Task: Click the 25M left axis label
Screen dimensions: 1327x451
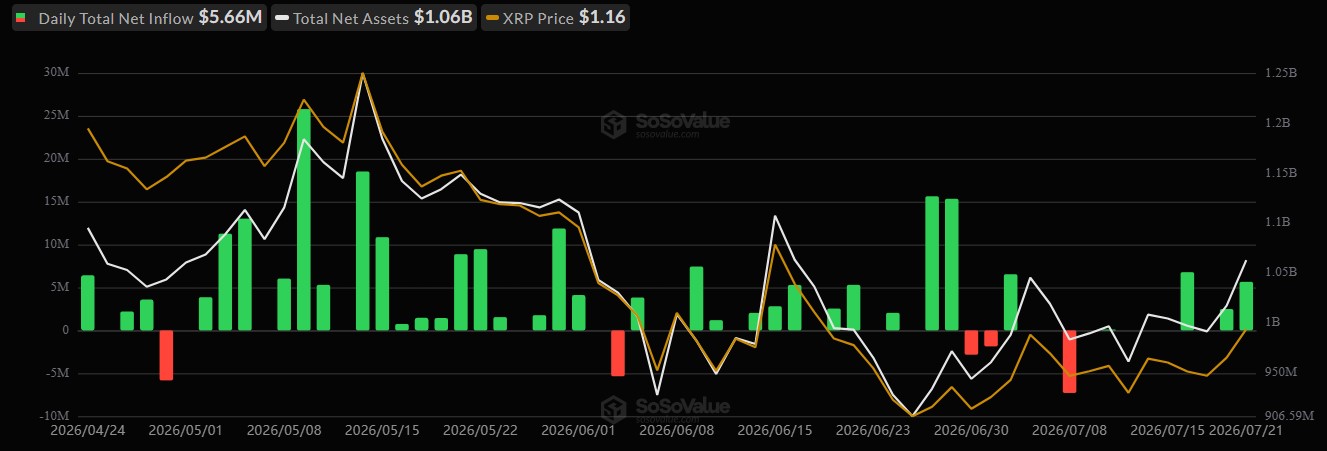Action: click(x=55, y=116)
